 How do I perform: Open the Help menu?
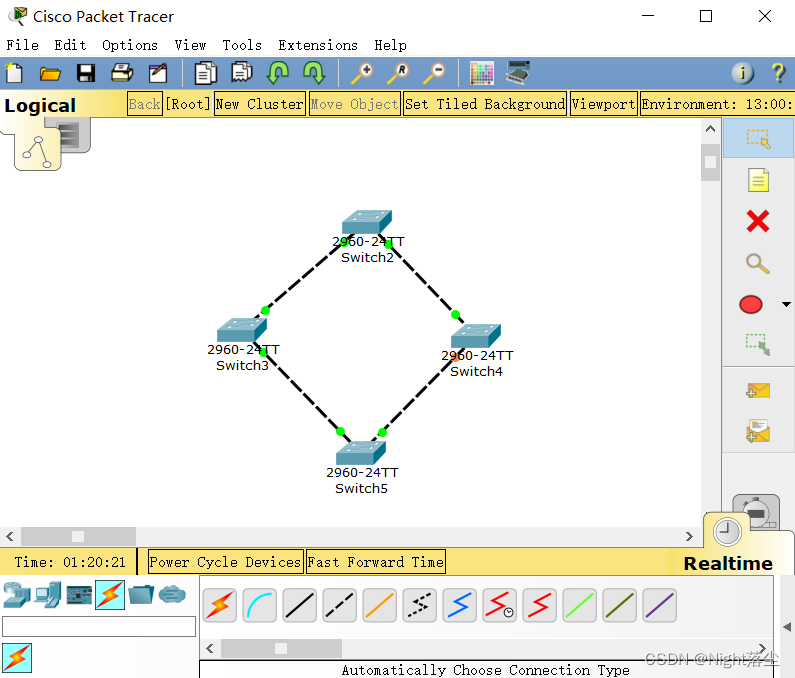click(x=390, y=45)
